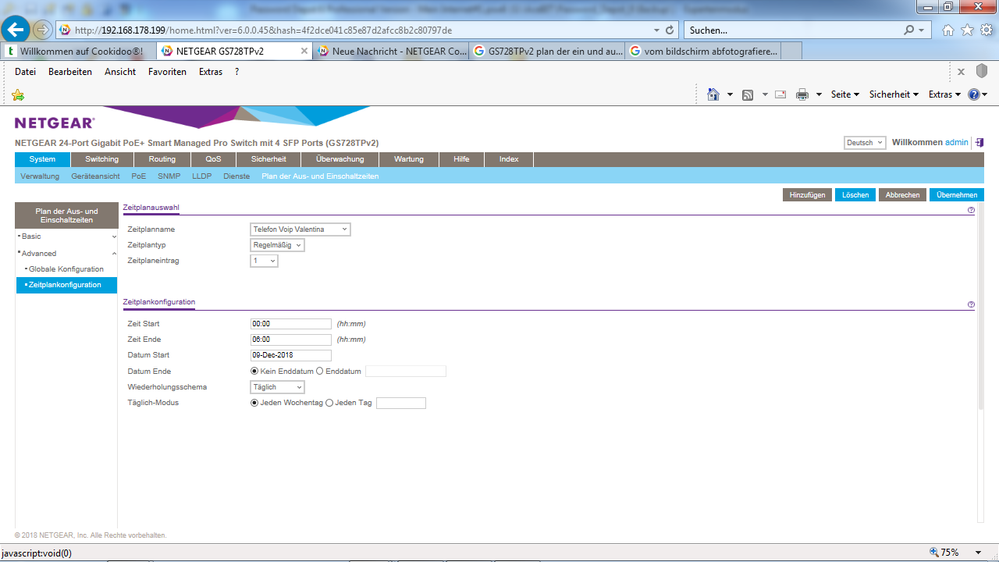Open Bearbeiten menu

70,72
